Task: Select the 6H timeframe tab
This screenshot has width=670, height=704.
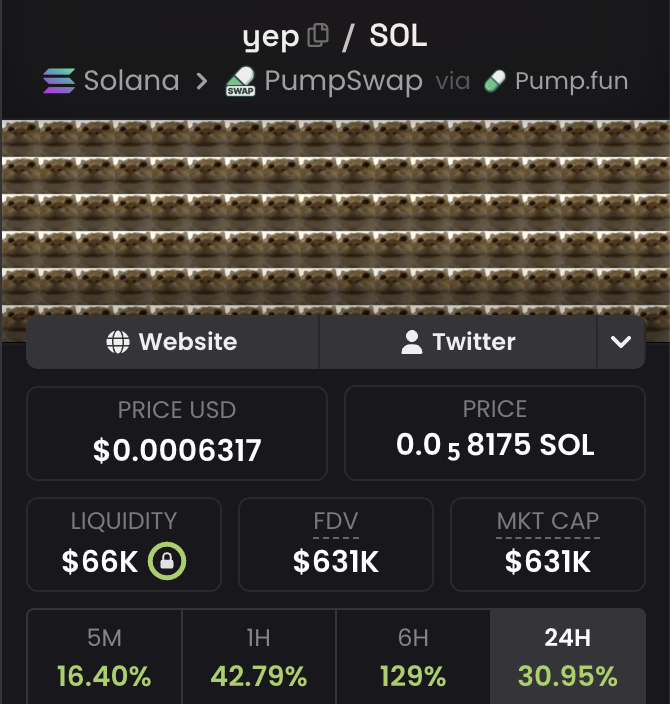Action: 413,656
